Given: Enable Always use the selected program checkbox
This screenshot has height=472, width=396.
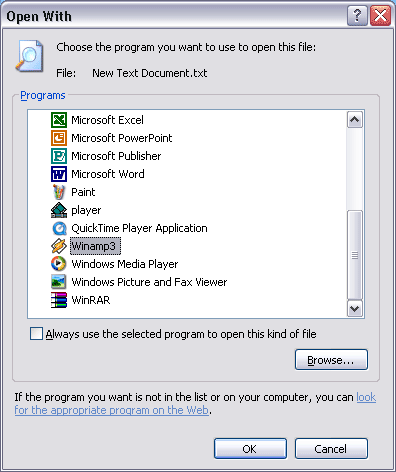Looking at the screenshot, I should pyautogui.click(x=36, y=334).
